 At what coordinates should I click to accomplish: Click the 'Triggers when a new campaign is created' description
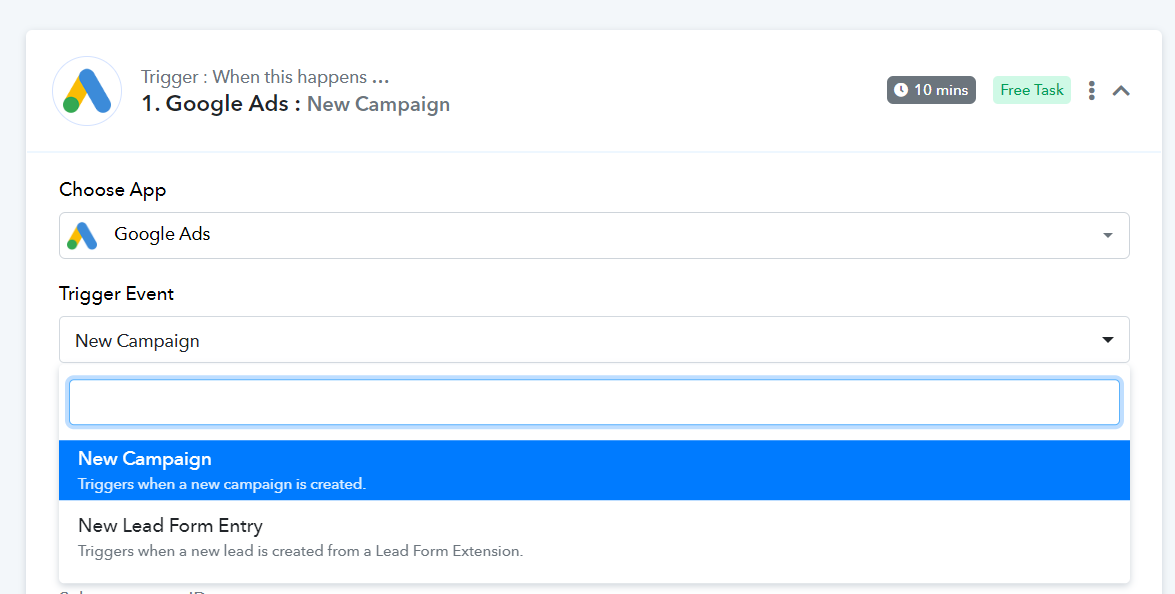tap(222, 484)
